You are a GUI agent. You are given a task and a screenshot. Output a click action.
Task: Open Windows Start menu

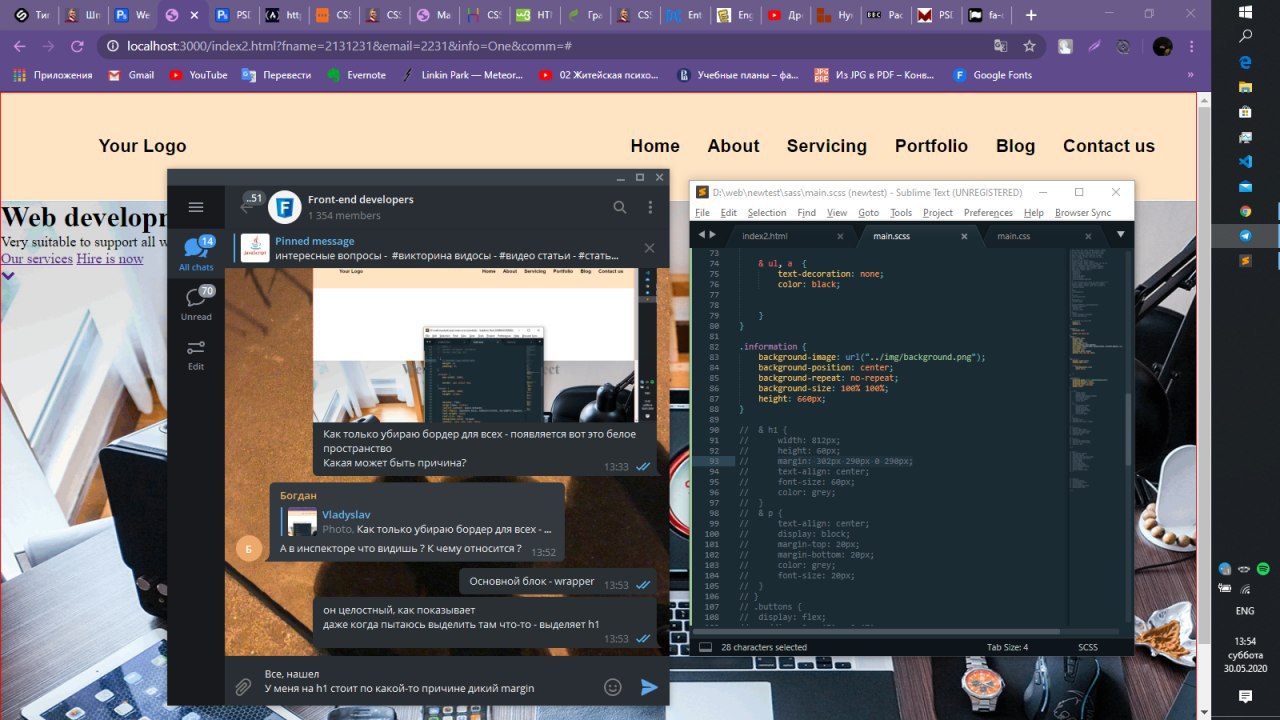coord(1245,11)
